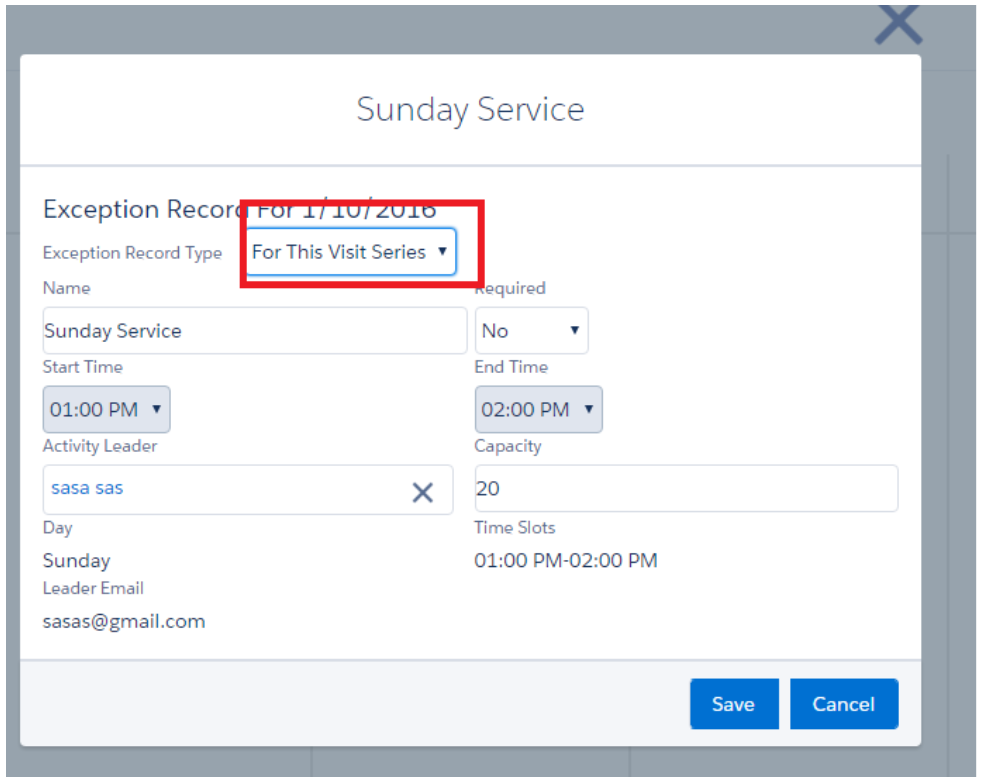Click the Time Slots label
The image size is (982, 781).
pyautogui.click(x=514, y=527)
